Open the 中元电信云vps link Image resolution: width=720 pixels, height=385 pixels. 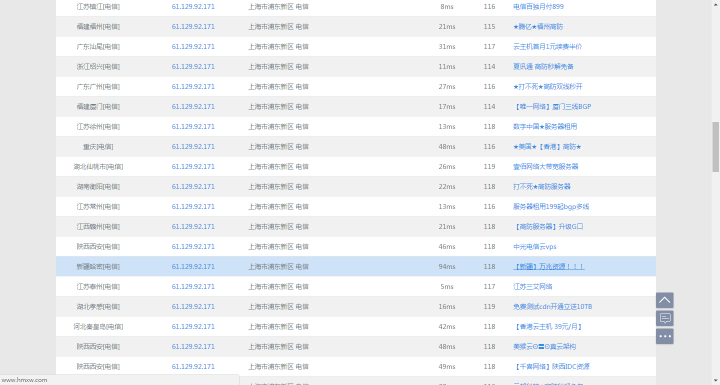click(x=534, y=247)
